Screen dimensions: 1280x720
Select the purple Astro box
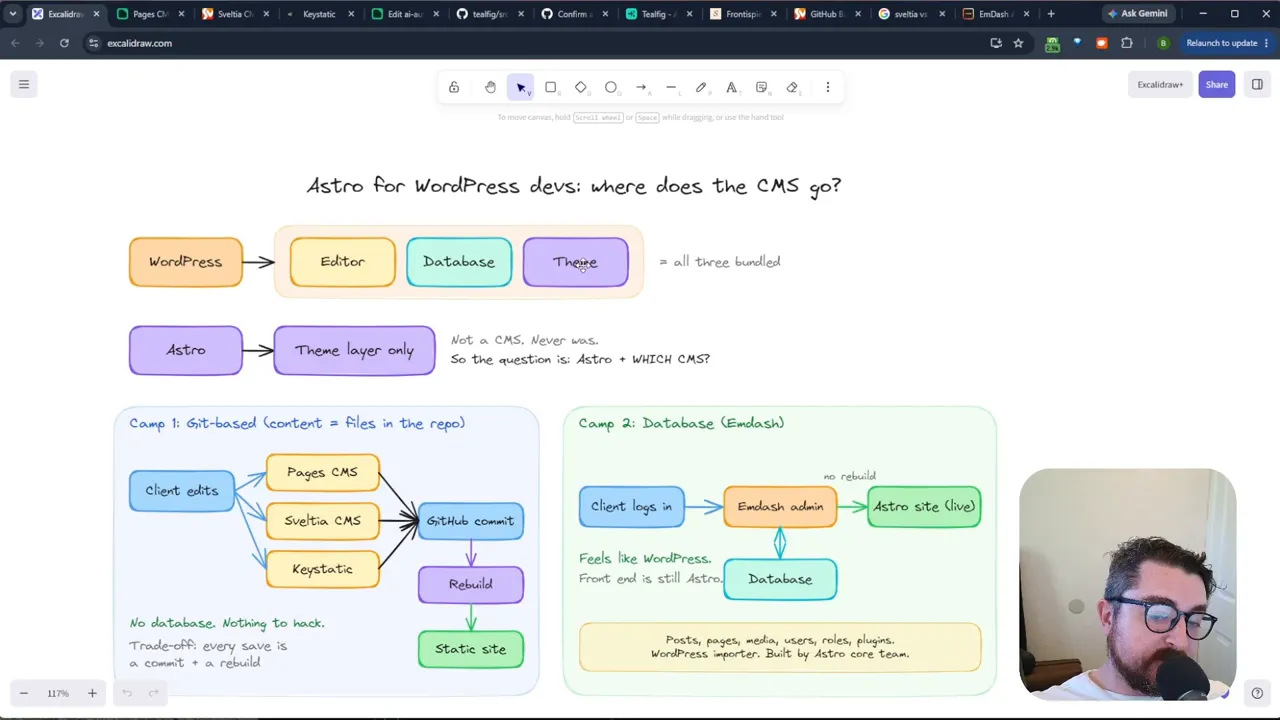[186, 350]
